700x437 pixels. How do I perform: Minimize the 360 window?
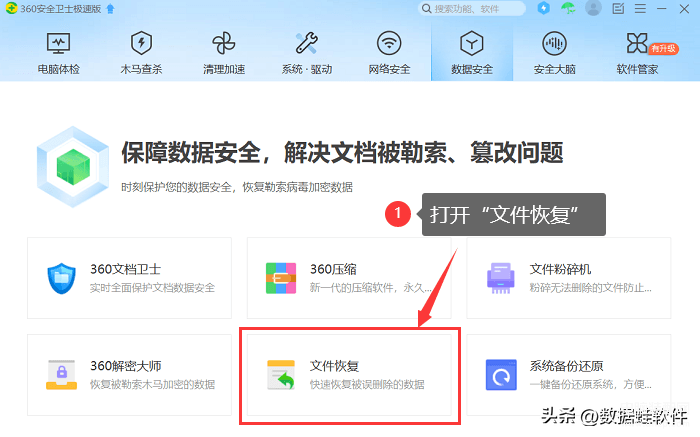(x=662, y=8)
